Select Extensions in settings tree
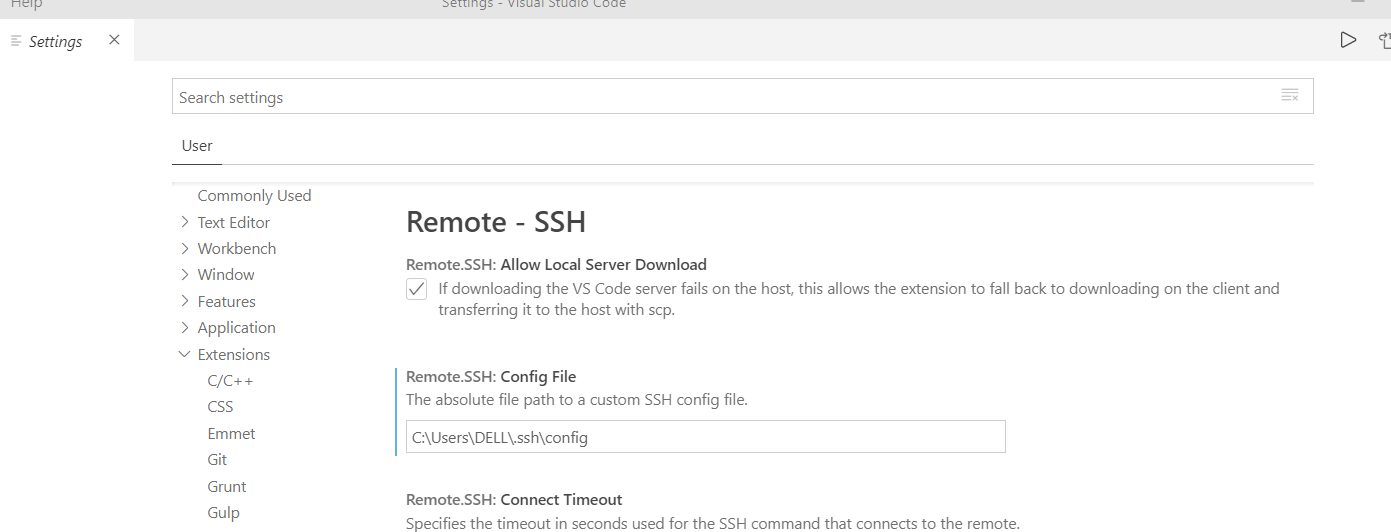The image size is (1391, 532). point(234,354)
